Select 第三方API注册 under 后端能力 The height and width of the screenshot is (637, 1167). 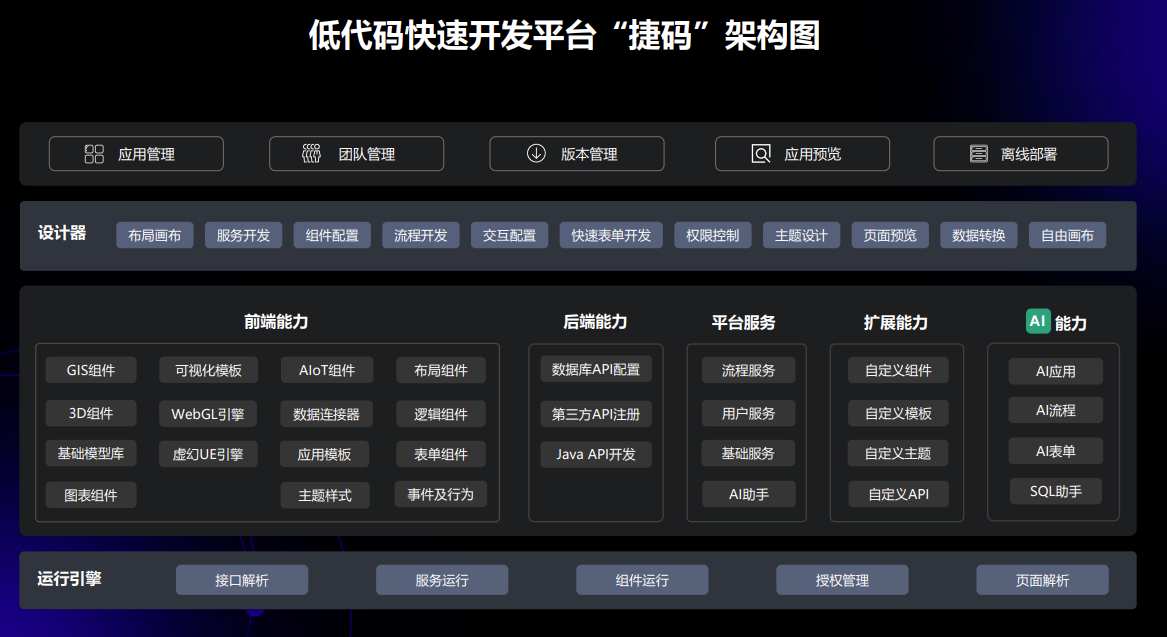tap(596, 414)
